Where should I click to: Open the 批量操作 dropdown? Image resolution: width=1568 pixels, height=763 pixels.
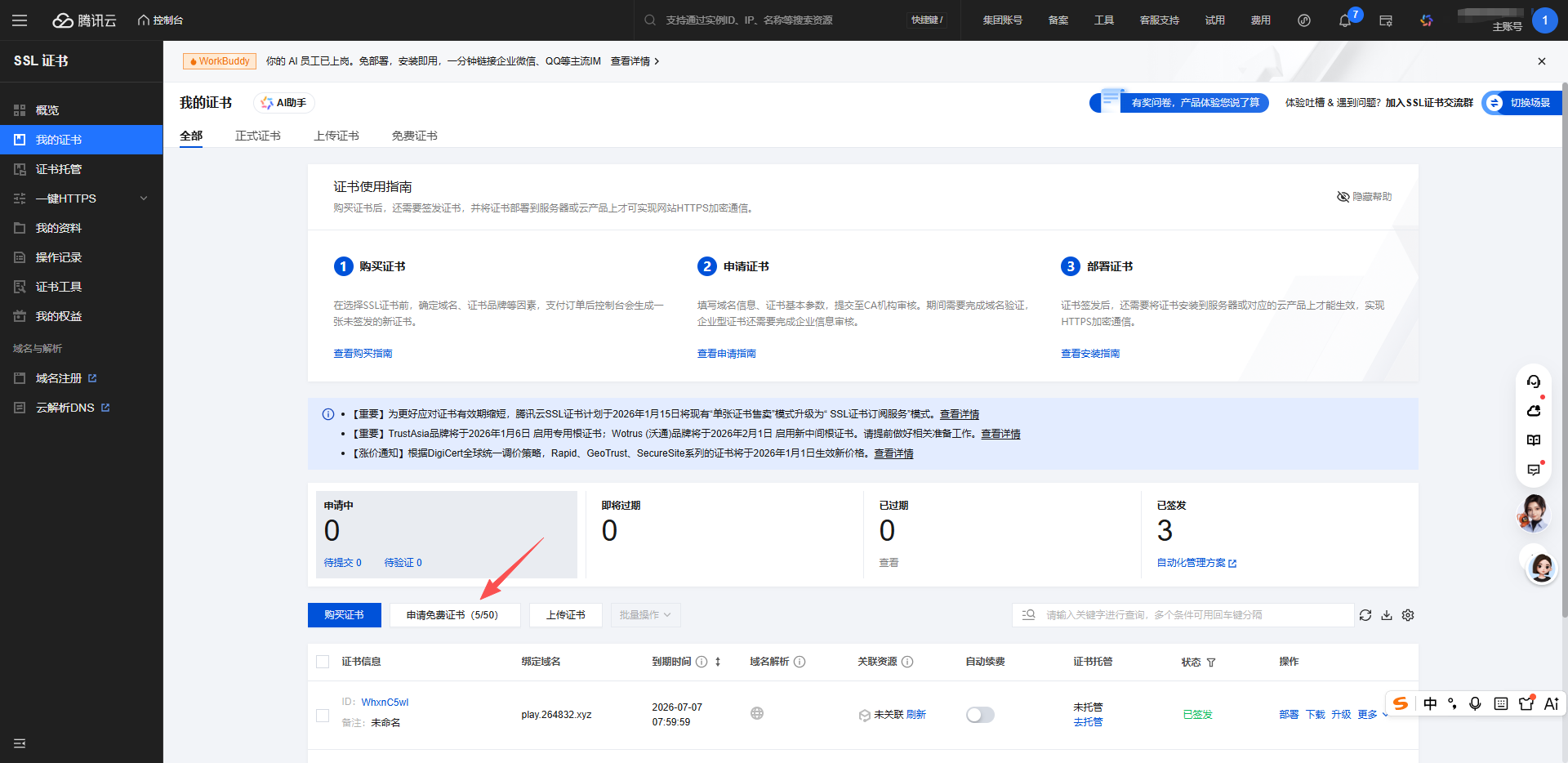click(645, 615)
